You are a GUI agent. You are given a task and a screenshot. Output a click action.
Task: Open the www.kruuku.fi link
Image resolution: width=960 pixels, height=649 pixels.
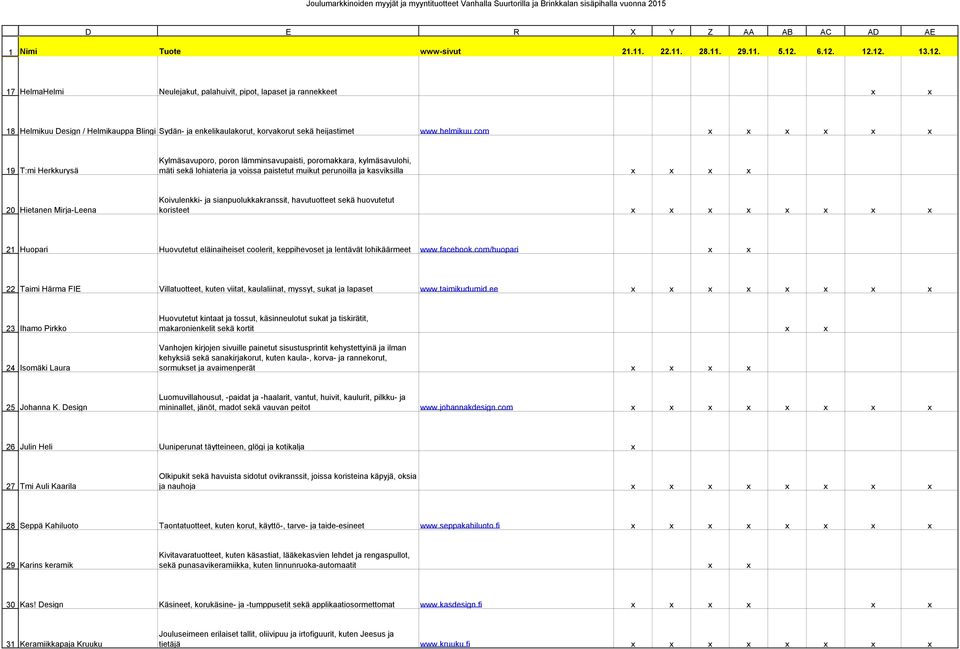[x=445, y=643]
